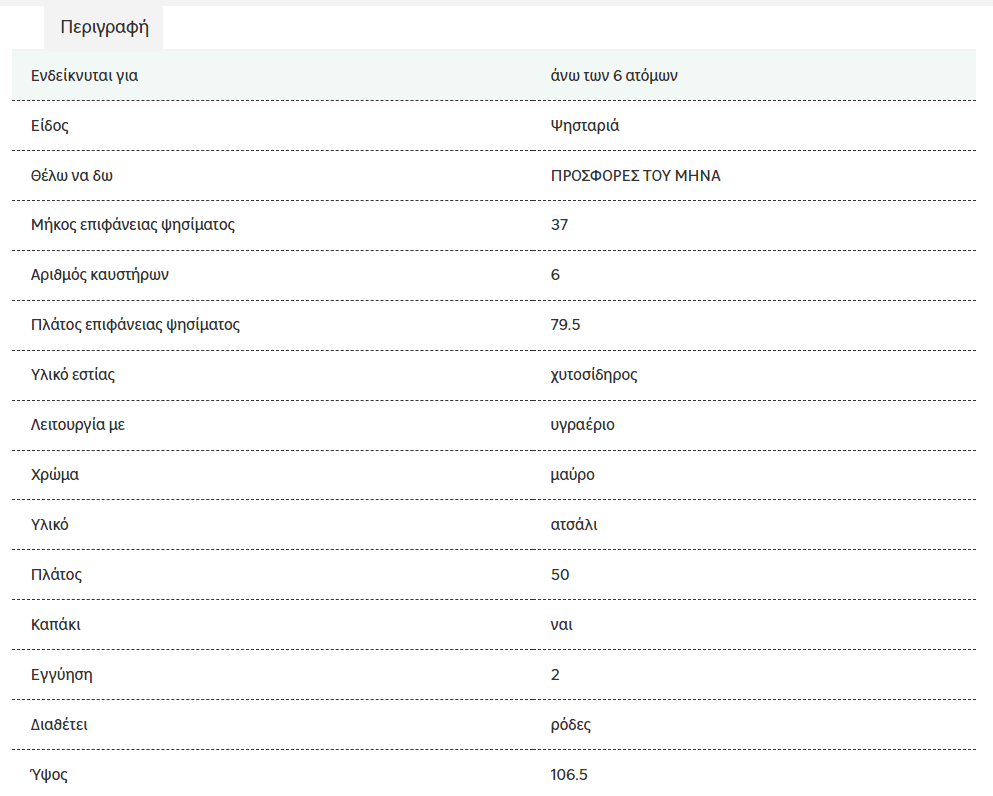
Task: Click the Ύψος value 106.5
Action: tap(569, 774)
